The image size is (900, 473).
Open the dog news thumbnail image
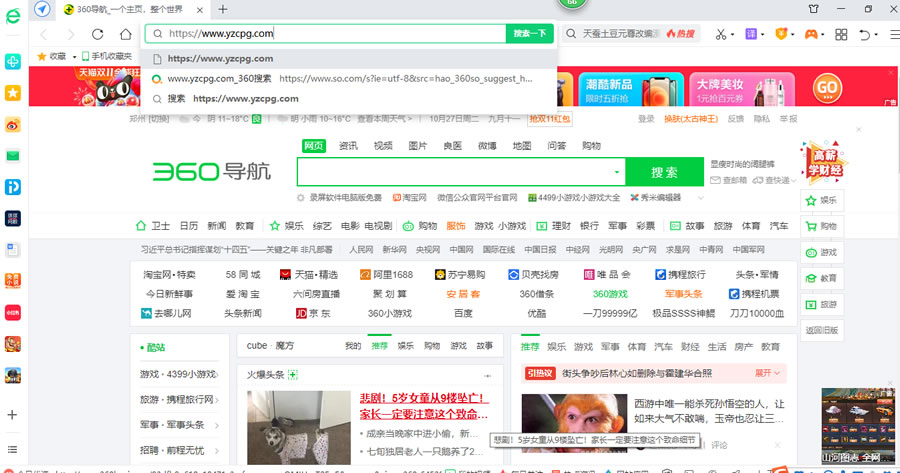coord(298,428)
